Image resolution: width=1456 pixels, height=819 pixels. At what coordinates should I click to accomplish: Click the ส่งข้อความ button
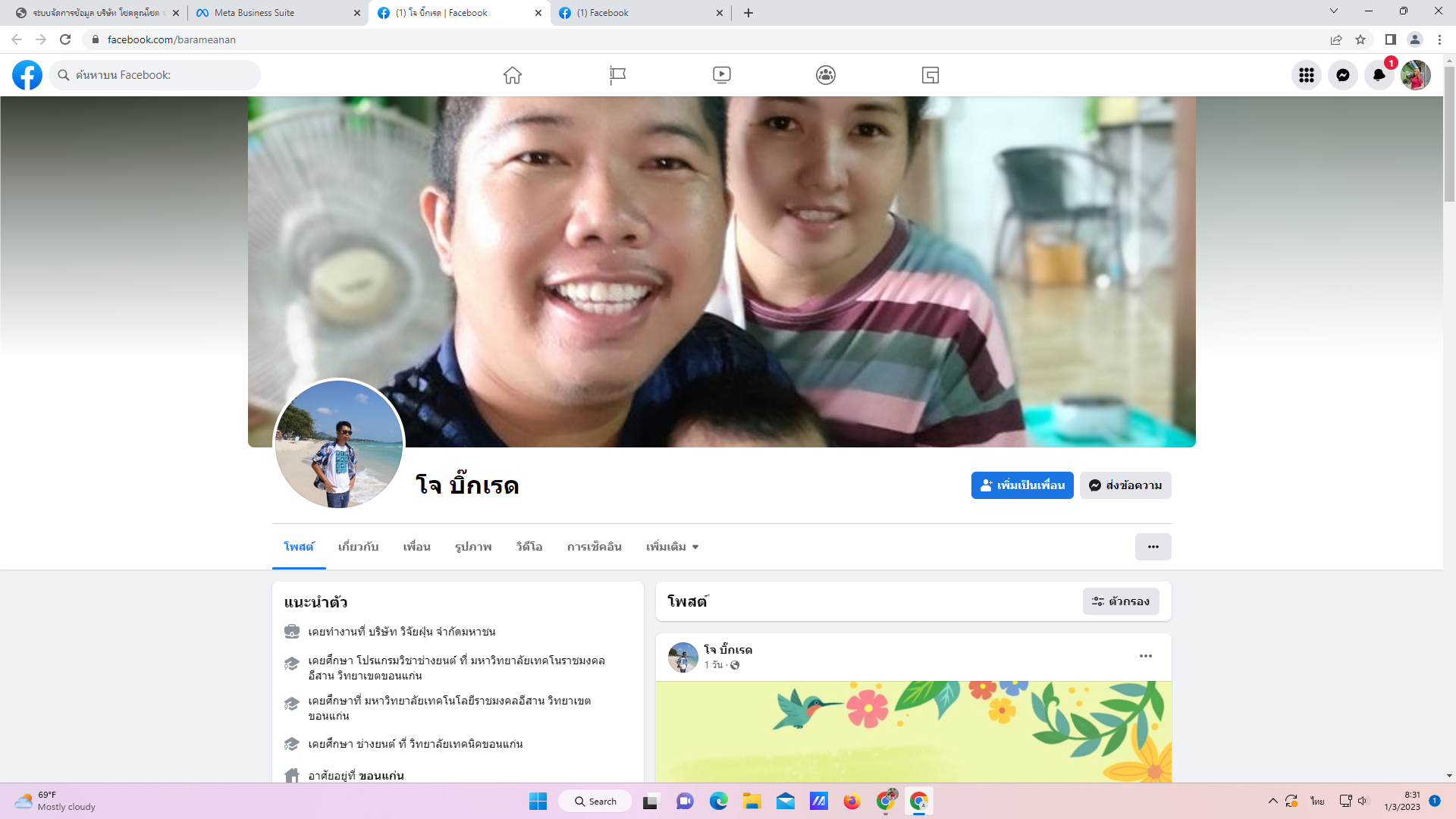(x=1125, y=485)
